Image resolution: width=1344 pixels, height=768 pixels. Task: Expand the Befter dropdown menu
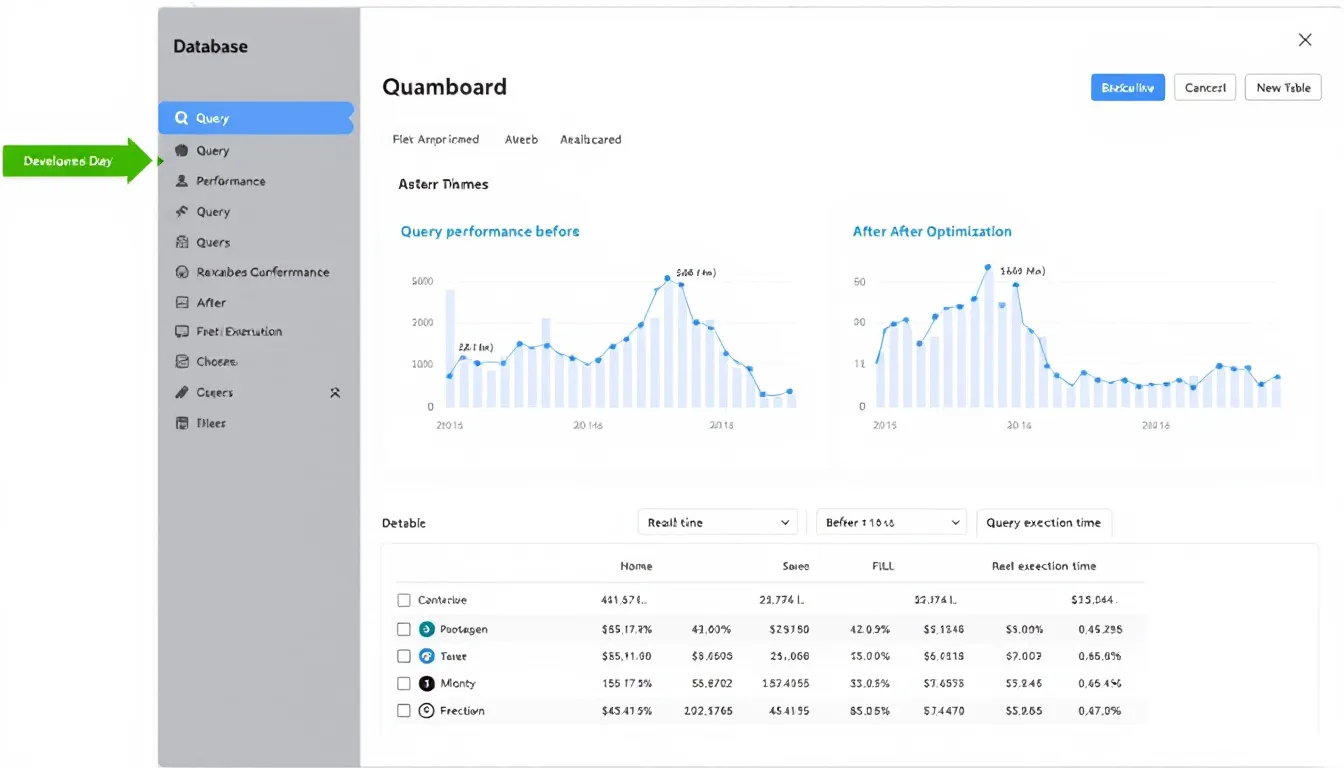(890, 522)
